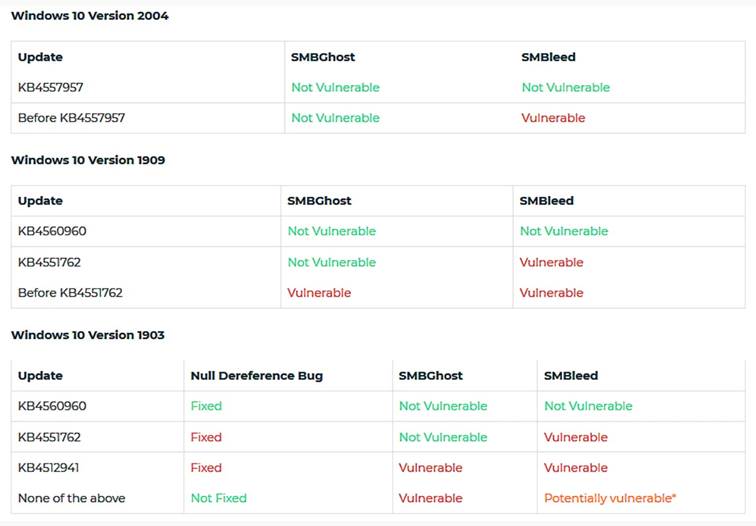Click SMBGhost Vulnerable status for Before KB4551762
Screen dimensions: 756x526
pos(319,293)
